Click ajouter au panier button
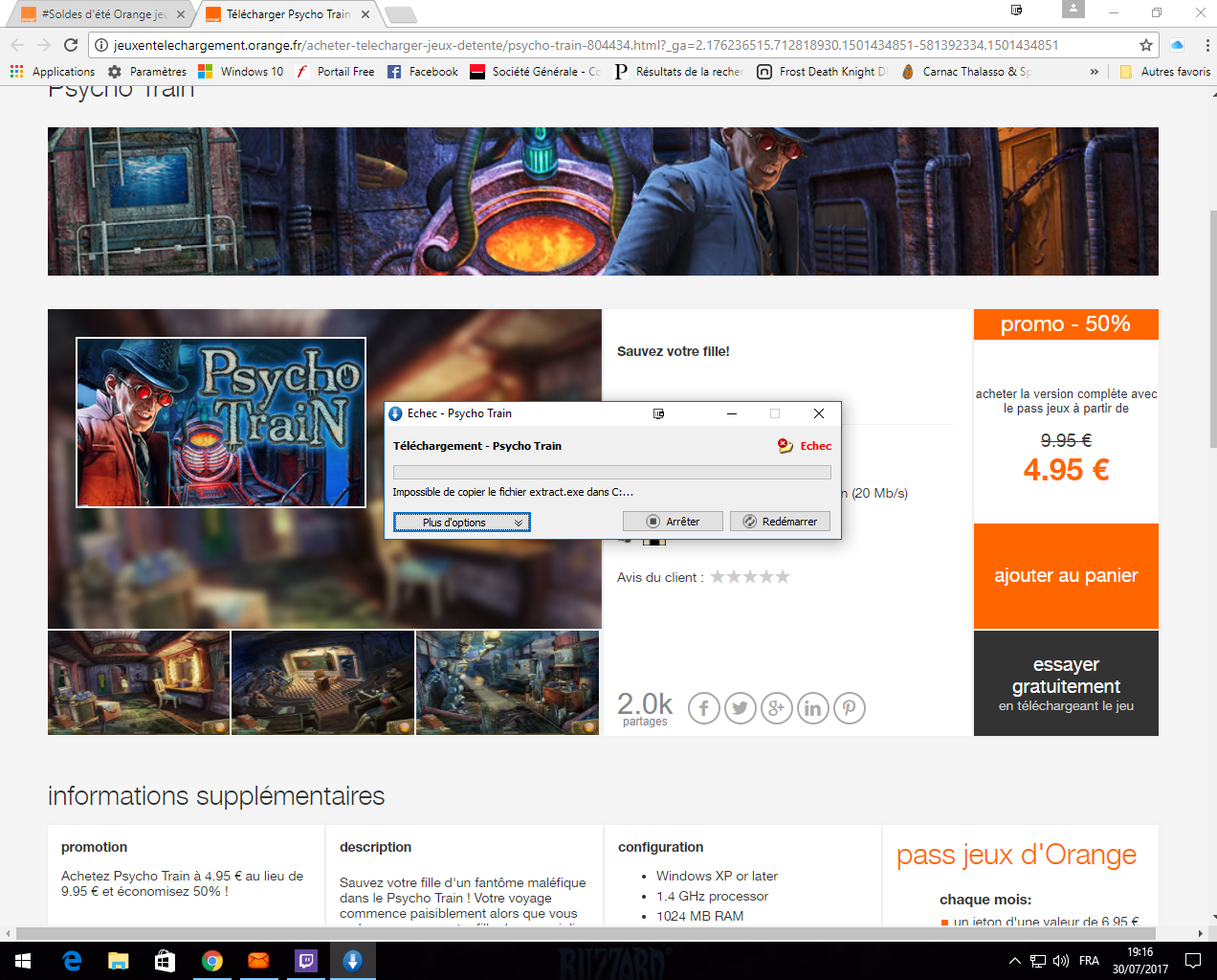The image size is (1217, 980). tap(1066, 575)
